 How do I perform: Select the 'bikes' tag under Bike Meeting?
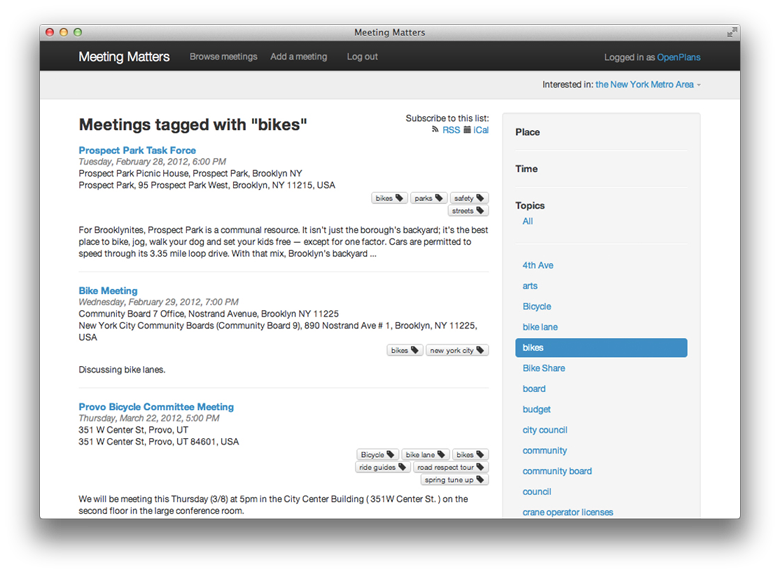(x=405, y=350)
